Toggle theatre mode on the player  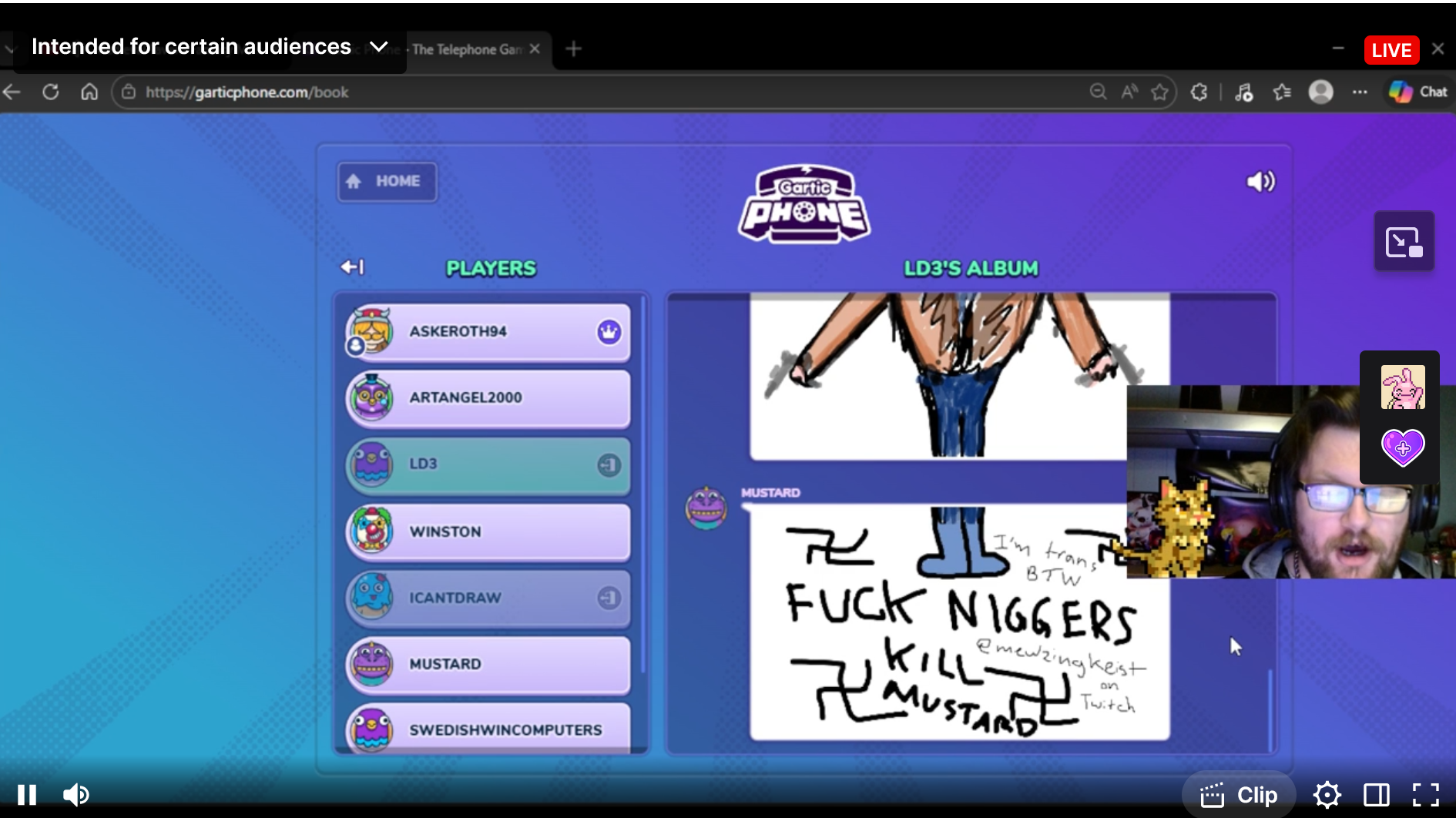(1377, 795)
